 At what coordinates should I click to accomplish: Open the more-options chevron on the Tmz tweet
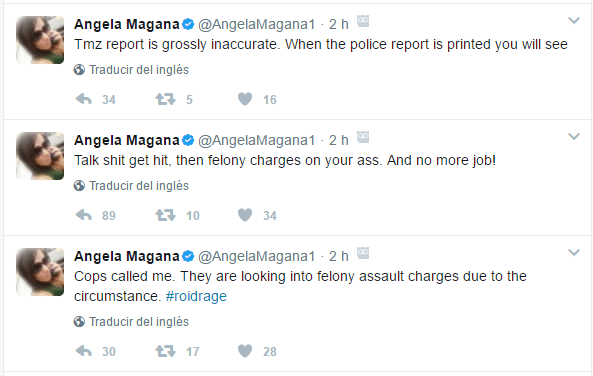tap(574, 20)
